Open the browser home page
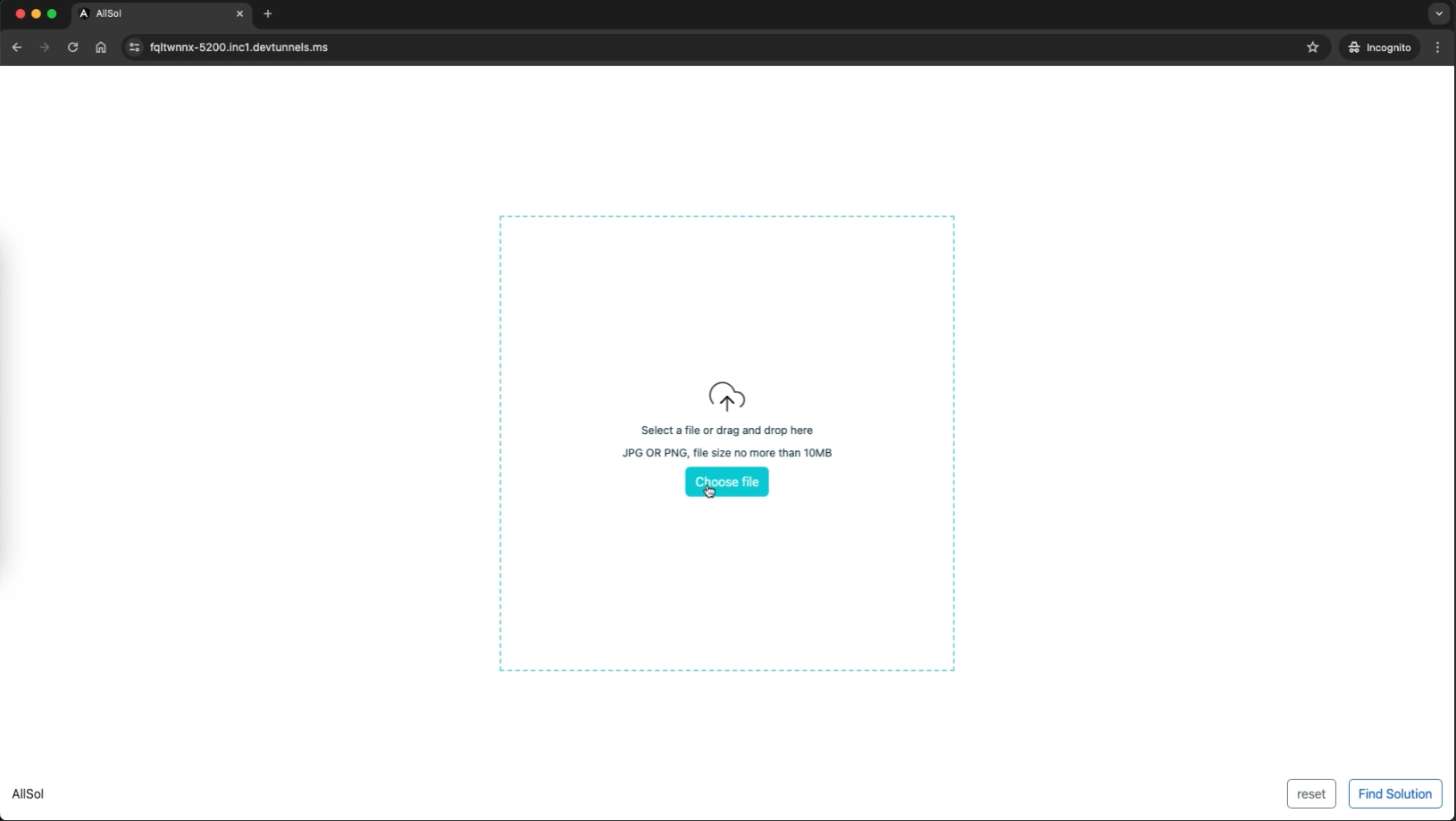The image size is (1456, 821). click(100, 47)
